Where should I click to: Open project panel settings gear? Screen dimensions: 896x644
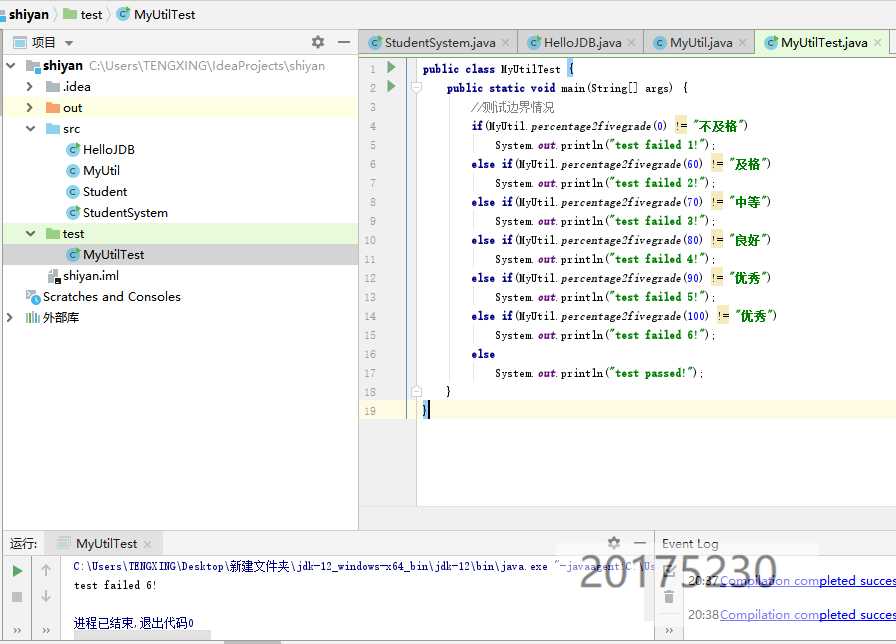click(x=318, y=42)
